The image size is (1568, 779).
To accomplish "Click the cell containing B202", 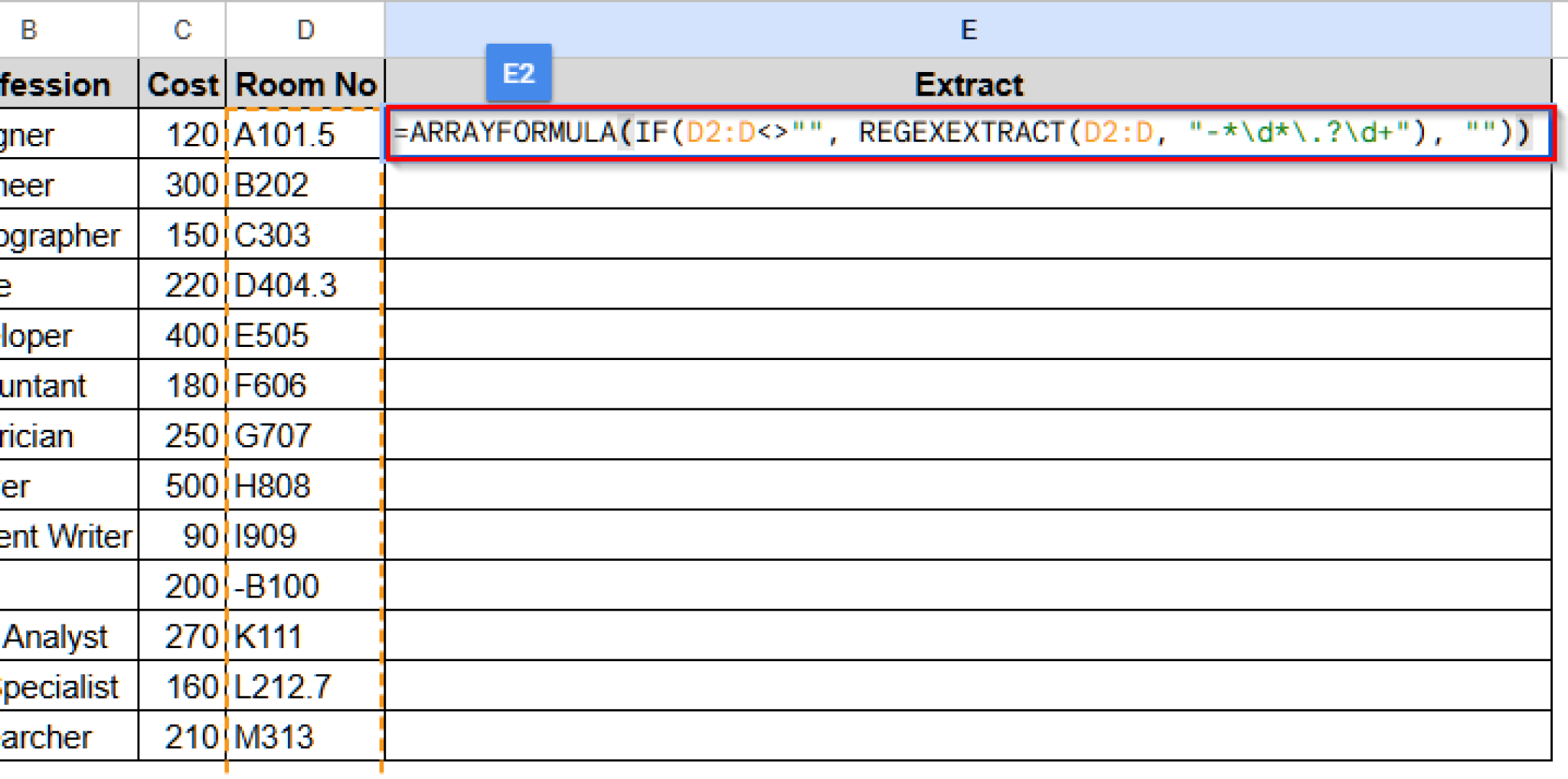I will 276,185.
